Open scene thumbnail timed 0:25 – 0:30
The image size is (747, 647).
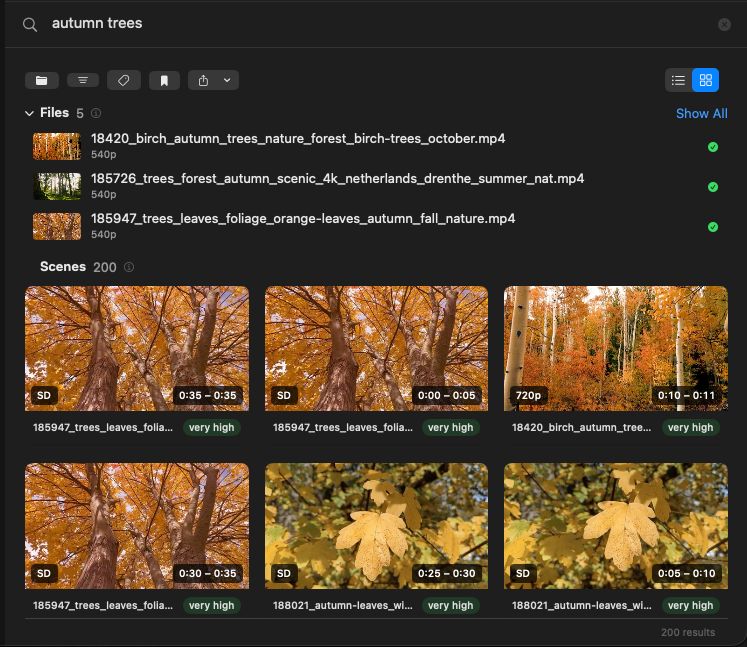tap(376, 526)
